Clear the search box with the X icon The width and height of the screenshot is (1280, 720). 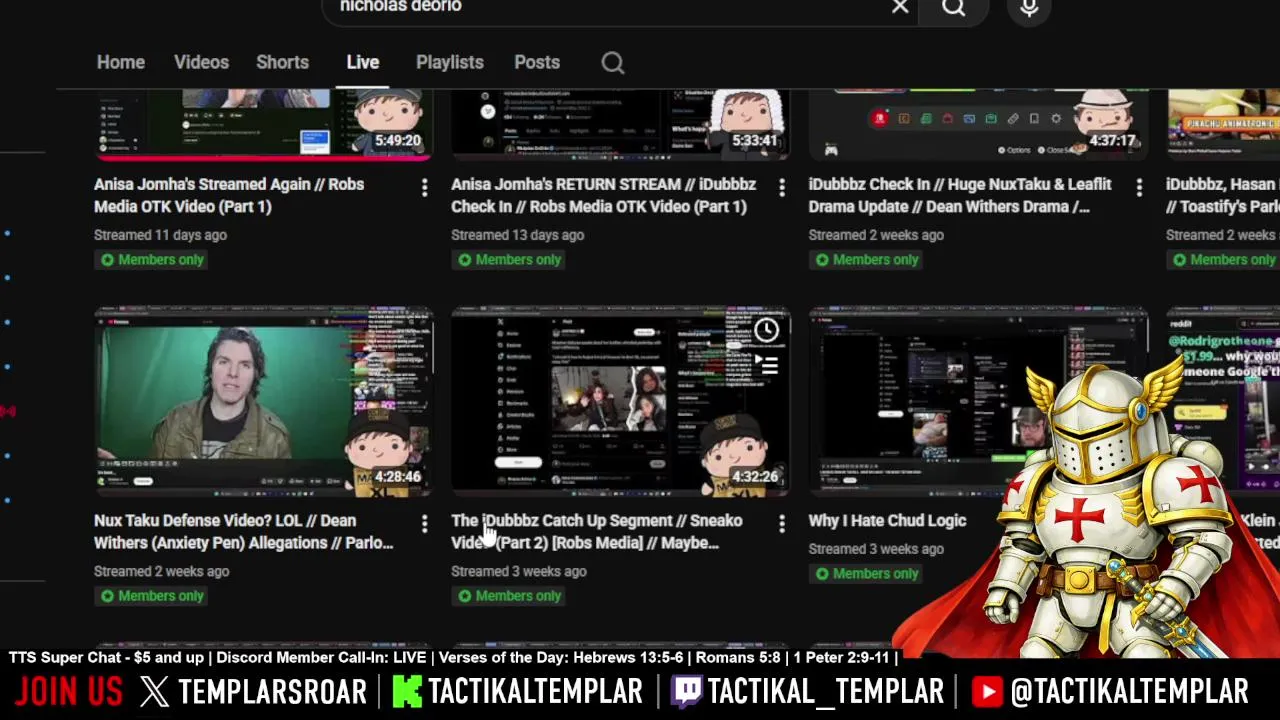(x=900, y=7)
